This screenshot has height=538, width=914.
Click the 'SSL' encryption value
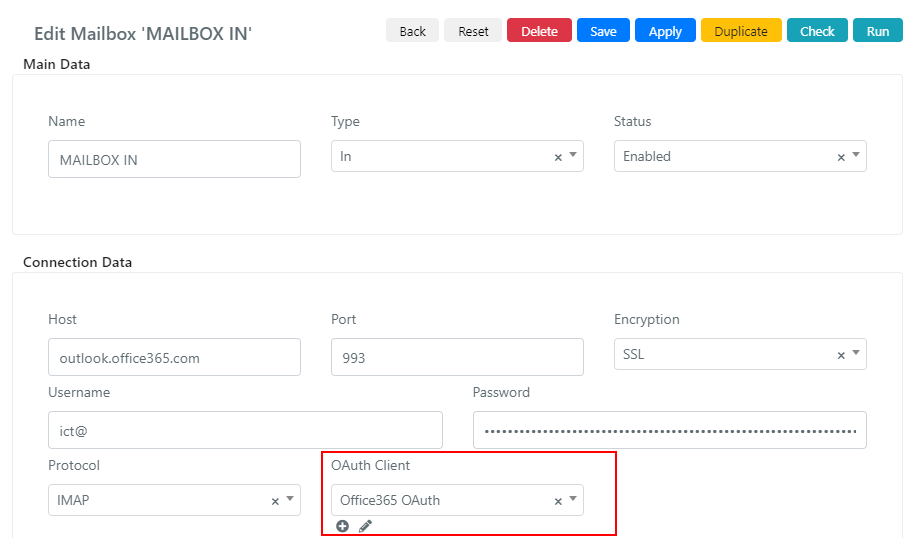pyautogui.click(x=634, y=354)
